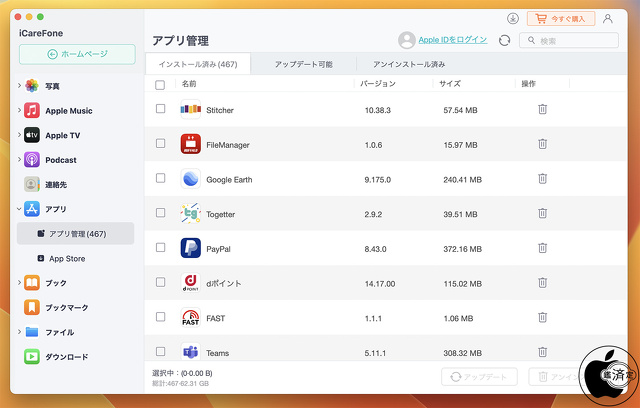Screen dimensions: 640x408
Task: Open Photos (写真) icon in sidebar
Action: (32, 86)
